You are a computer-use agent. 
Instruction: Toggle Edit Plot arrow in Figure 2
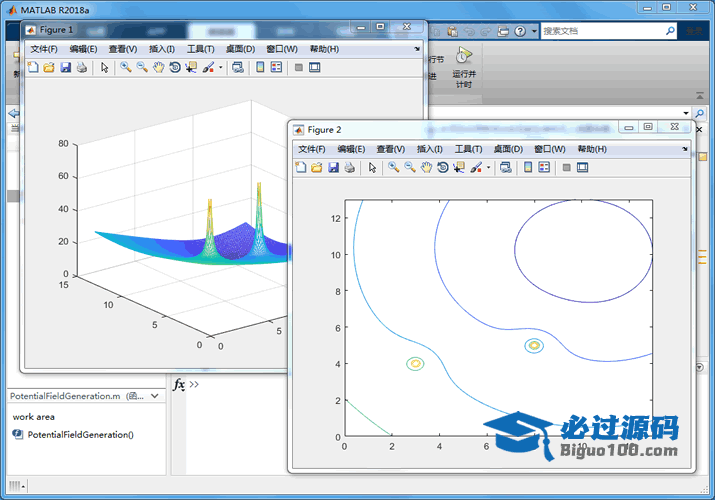point(372,168)
